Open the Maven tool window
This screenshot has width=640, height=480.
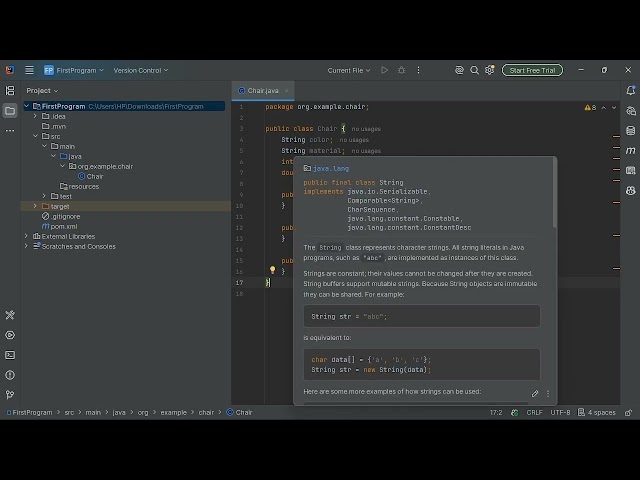pyautogui.click(x=631, y=151)
